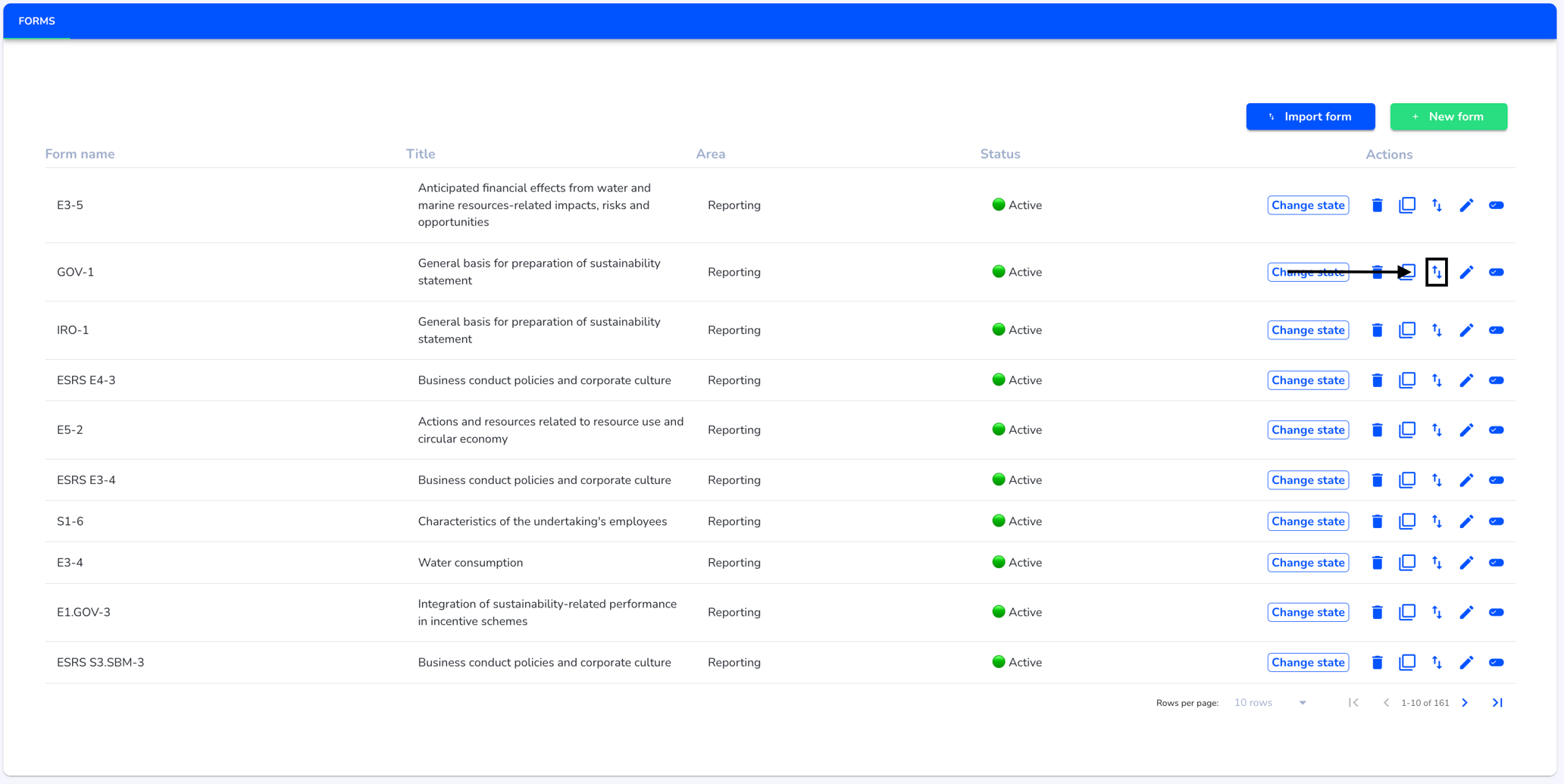The width and height of the screenshot is (1564, 784).
Task: Go to the next page of forms
Action: click(x=1465, y=703)
